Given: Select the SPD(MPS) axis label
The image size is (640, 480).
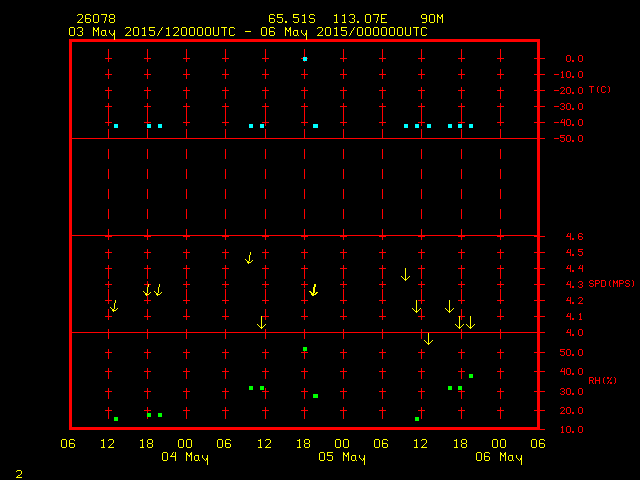Looking at the screenshot, I should pos(609,284).
